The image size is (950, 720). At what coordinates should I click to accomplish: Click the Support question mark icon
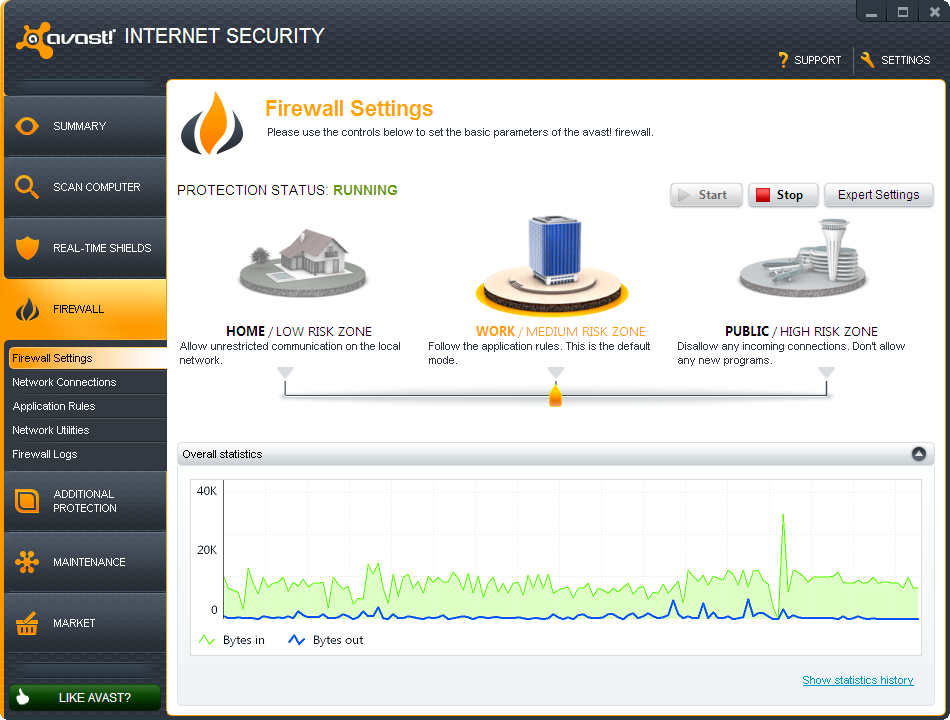pos(783,59)
